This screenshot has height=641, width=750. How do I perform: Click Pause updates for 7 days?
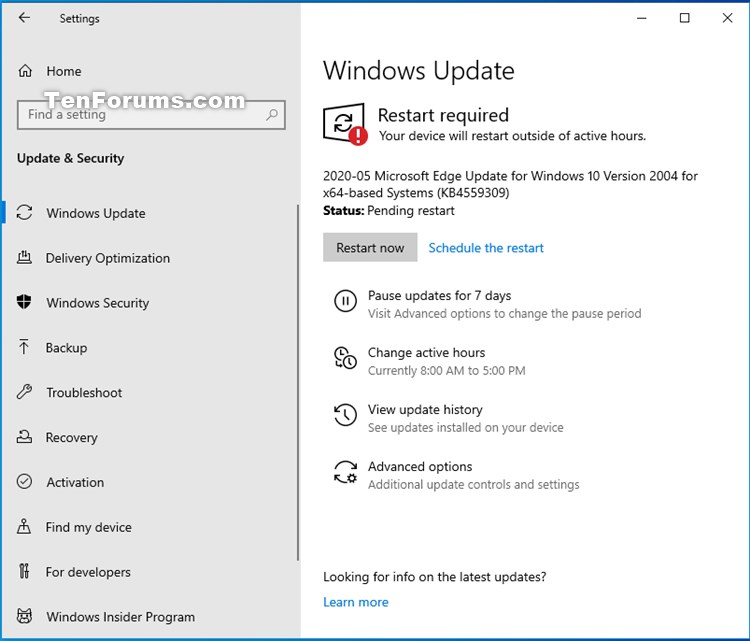[440, 296]
